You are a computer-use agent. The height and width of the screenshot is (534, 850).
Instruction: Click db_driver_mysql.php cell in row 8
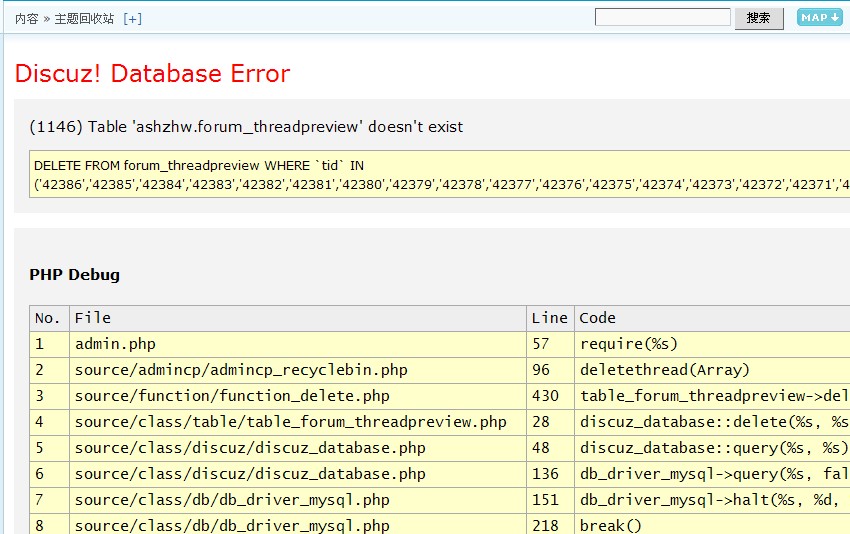point(298,525)
